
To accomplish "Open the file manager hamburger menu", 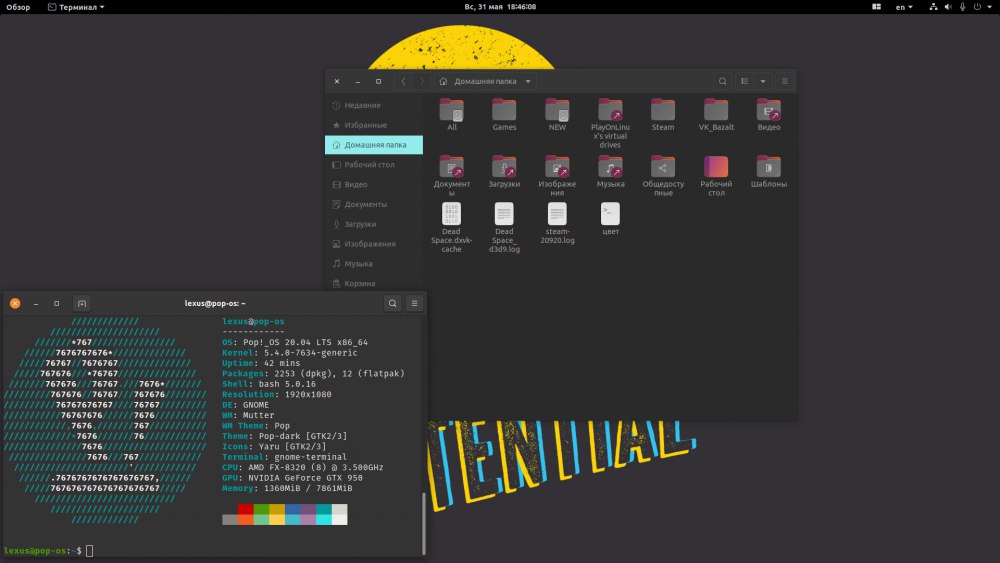I will [x=784, y=81].
